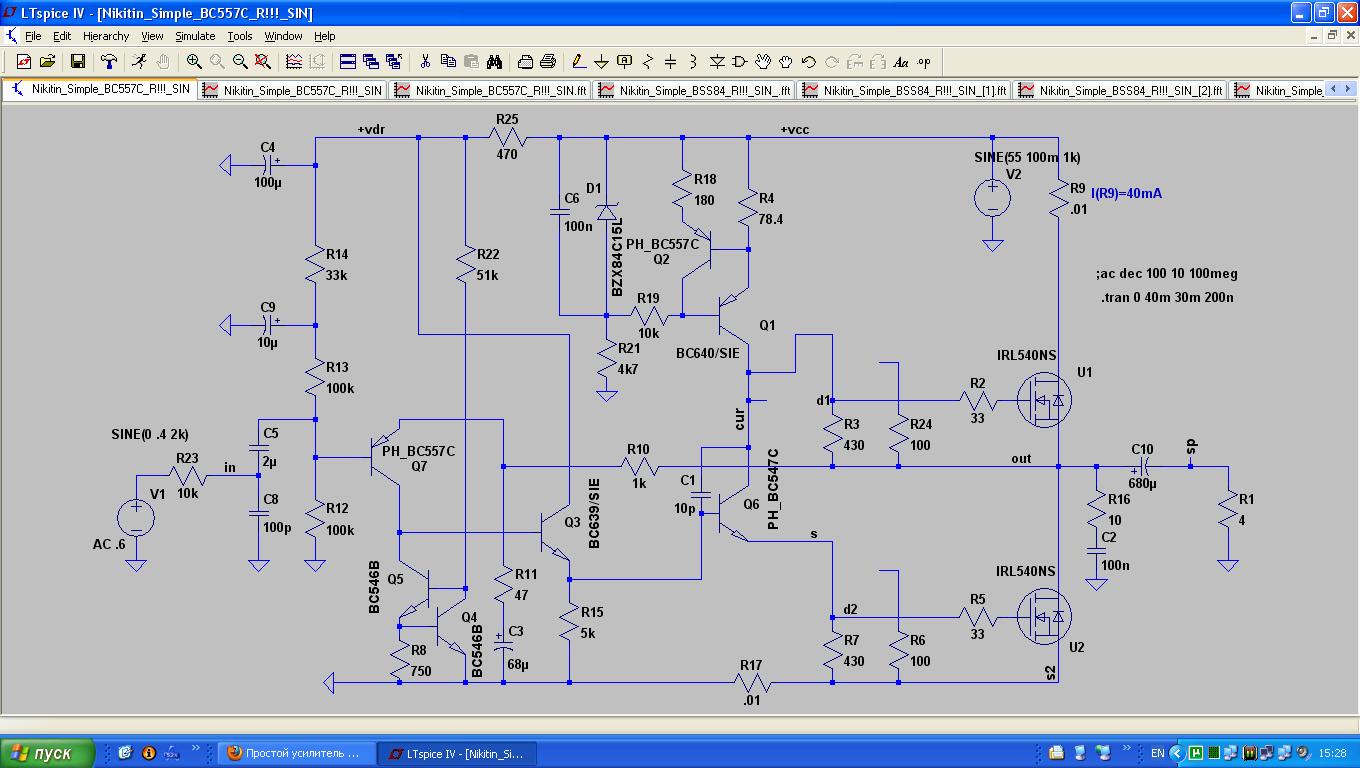
Task: Open the View menu
Action: point(152,36)
